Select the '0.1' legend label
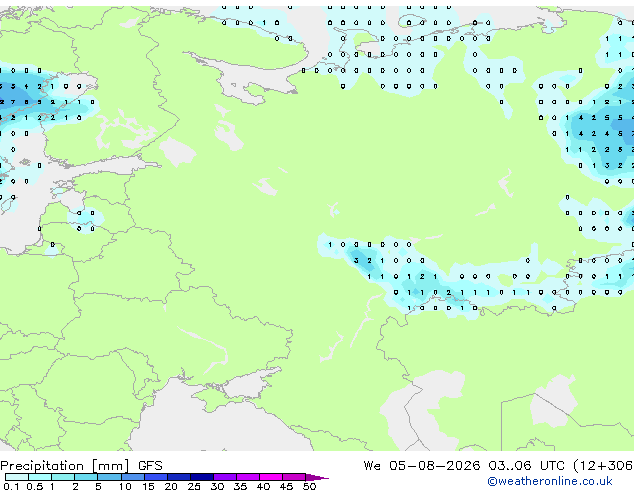The width and height of the screenshot is (634, 490). (12, 486)
